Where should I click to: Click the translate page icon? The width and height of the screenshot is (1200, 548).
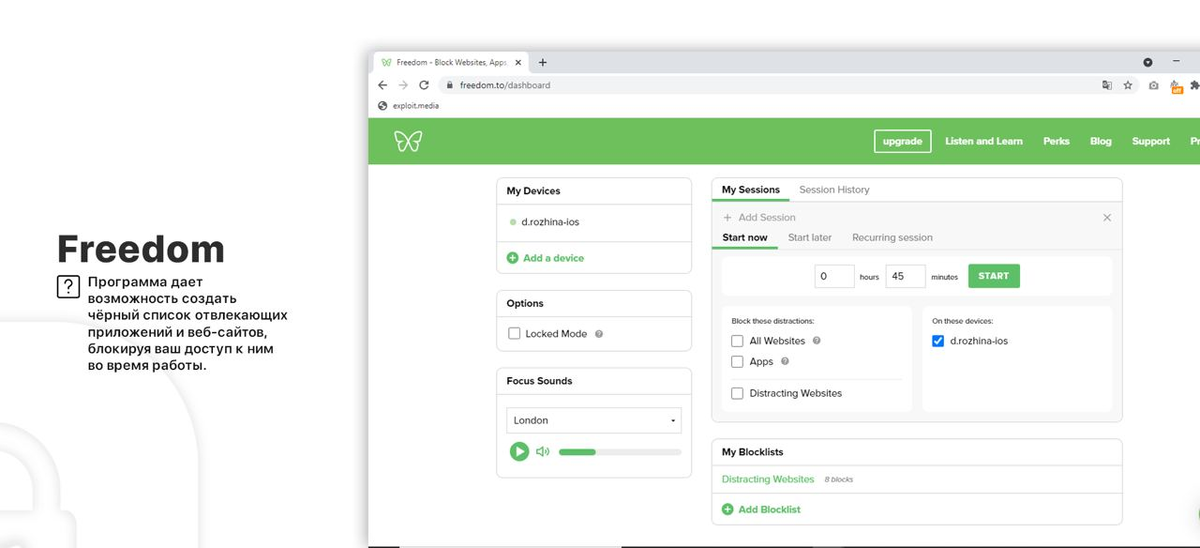coord(1107,85)
